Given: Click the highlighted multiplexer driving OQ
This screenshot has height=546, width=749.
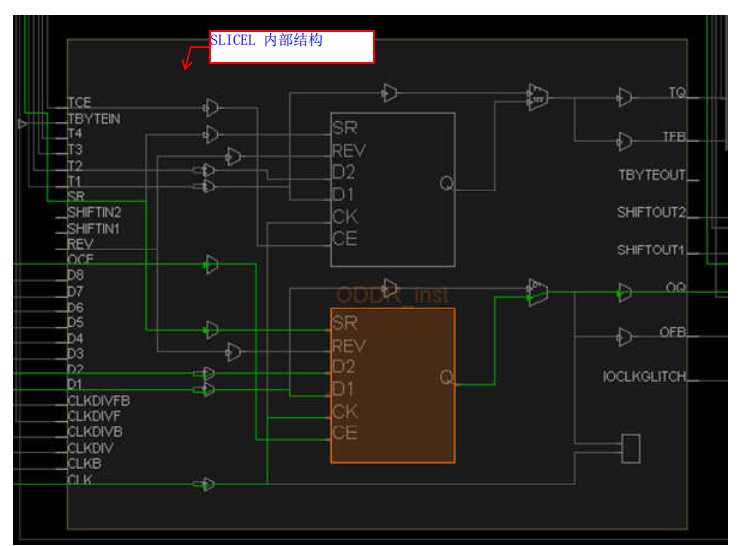Looking at the screenshot, I should tap(537, 292).
